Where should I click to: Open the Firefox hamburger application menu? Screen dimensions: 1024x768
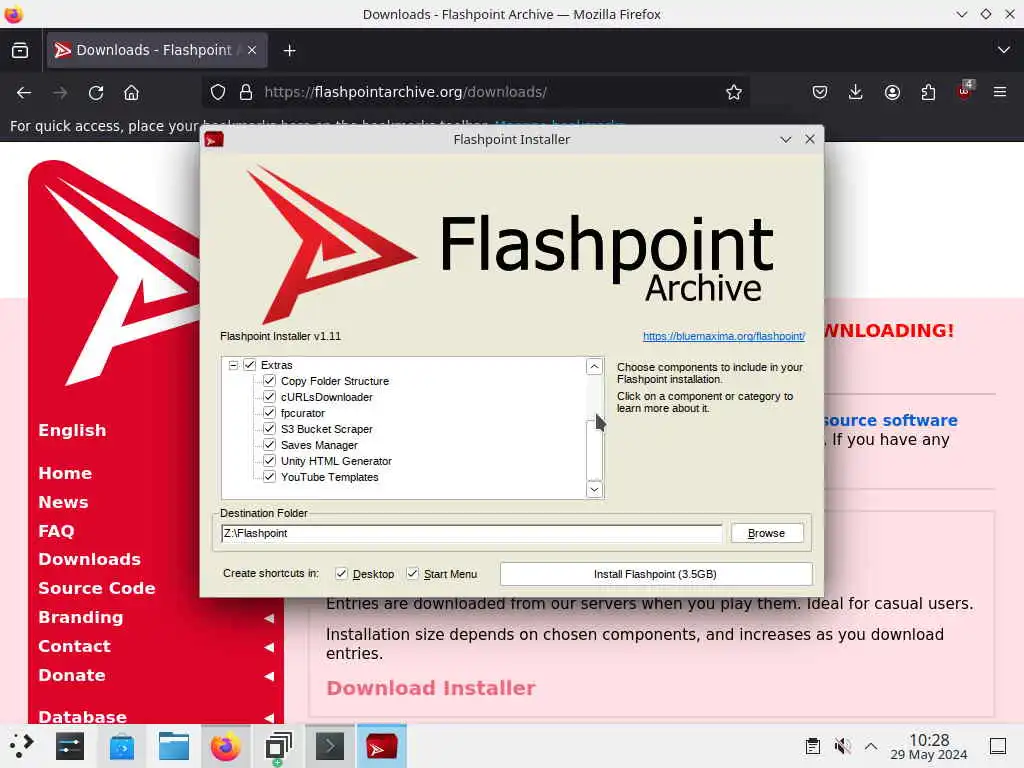point(1000,92)
